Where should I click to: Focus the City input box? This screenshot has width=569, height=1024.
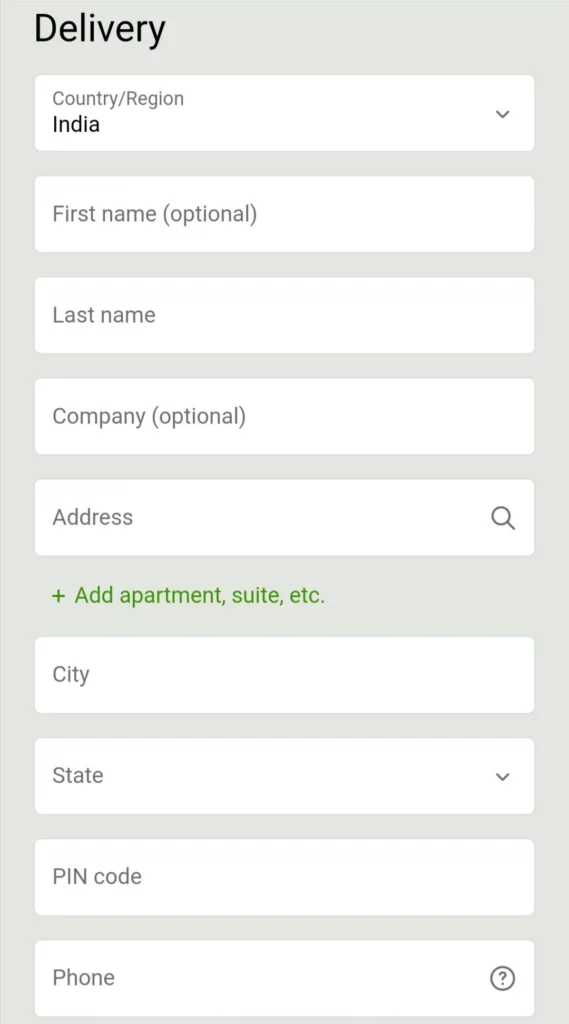[284, 675]
